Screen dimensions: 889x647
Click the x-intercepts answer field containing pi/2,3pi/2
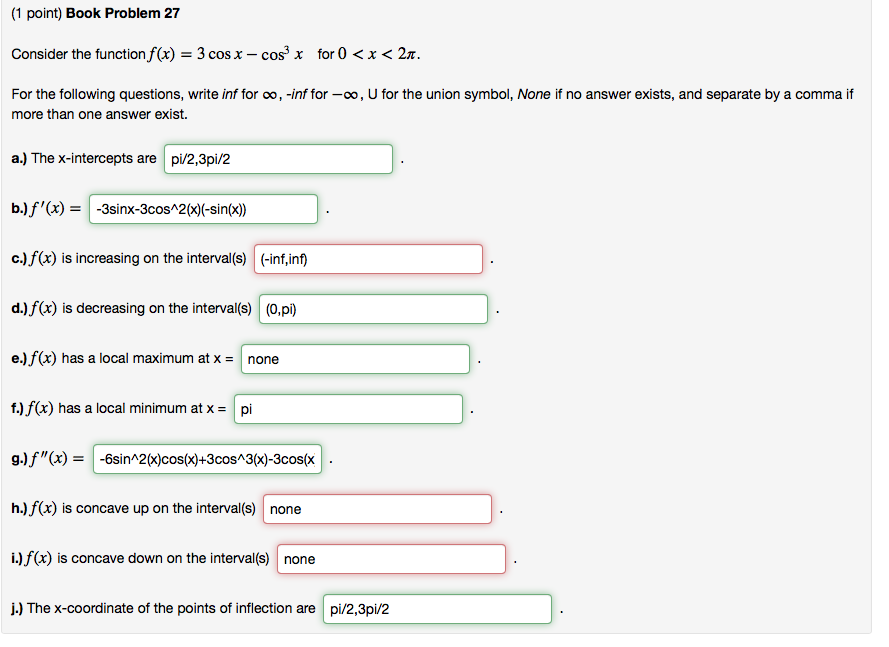point(277,158)
